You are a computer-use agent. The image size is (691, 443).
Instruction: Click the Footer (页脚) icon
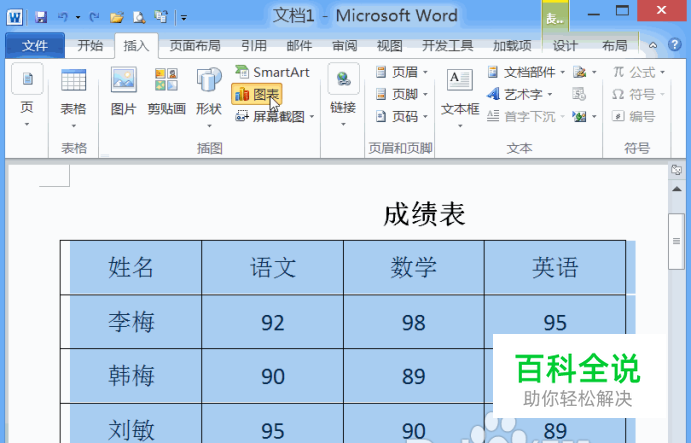point(381,94)
